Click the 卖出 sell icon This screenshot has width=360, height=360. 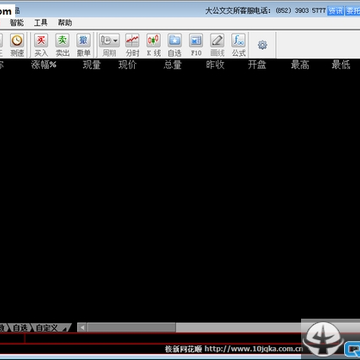(x=62, y=41)
